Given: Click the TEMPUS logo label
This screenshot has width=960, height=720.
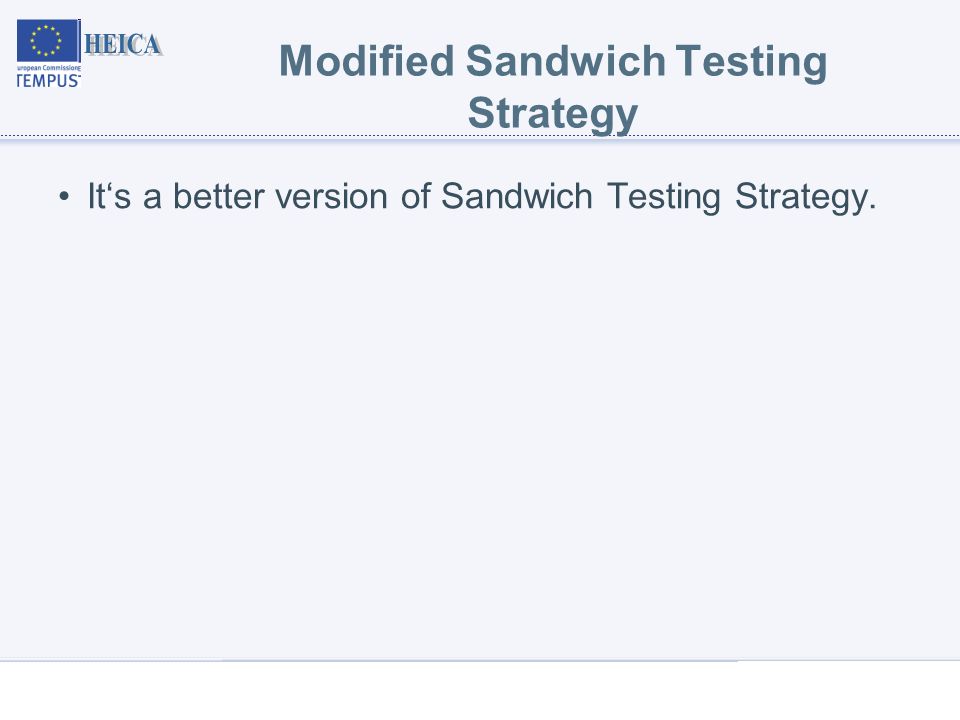Looking at the screenshot, I should click(x=48, y=81).
